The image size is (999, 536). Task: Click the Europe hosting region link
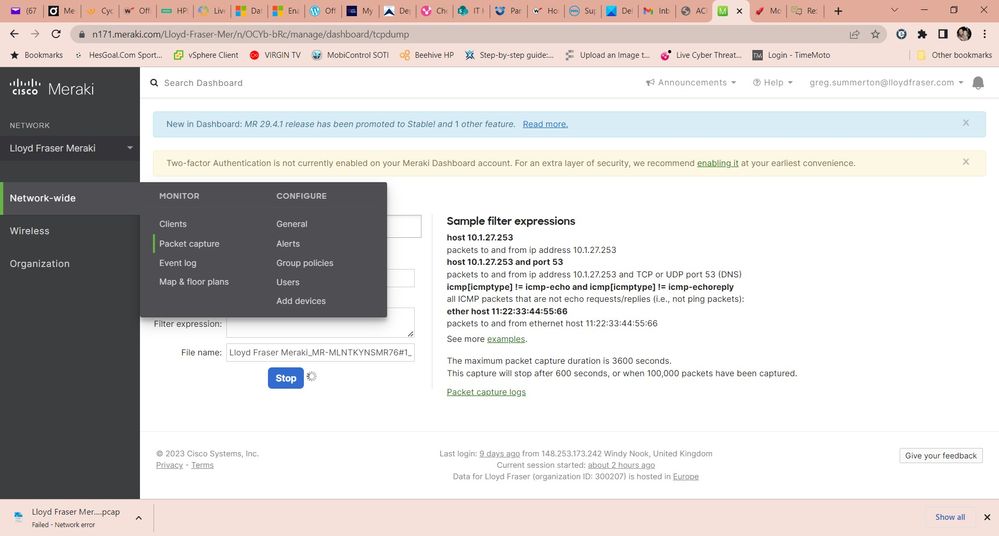(x=686, y=477)
